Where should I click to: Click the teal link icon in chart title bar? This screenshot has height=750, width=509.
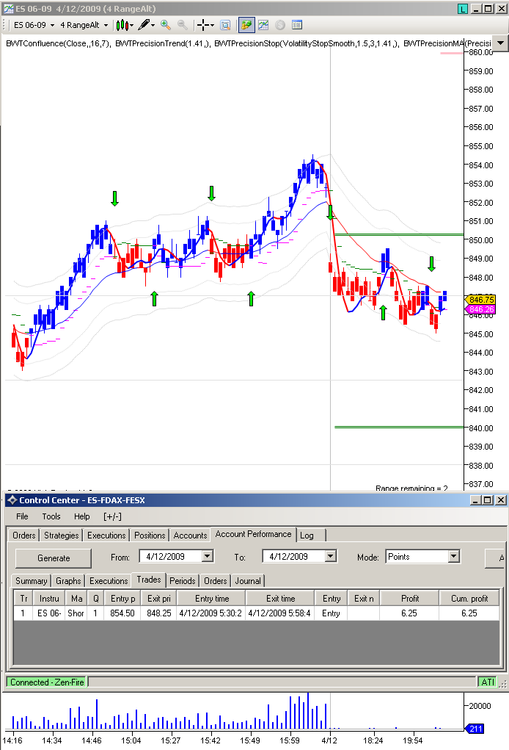pyautogui.click(x=462, y=9)
